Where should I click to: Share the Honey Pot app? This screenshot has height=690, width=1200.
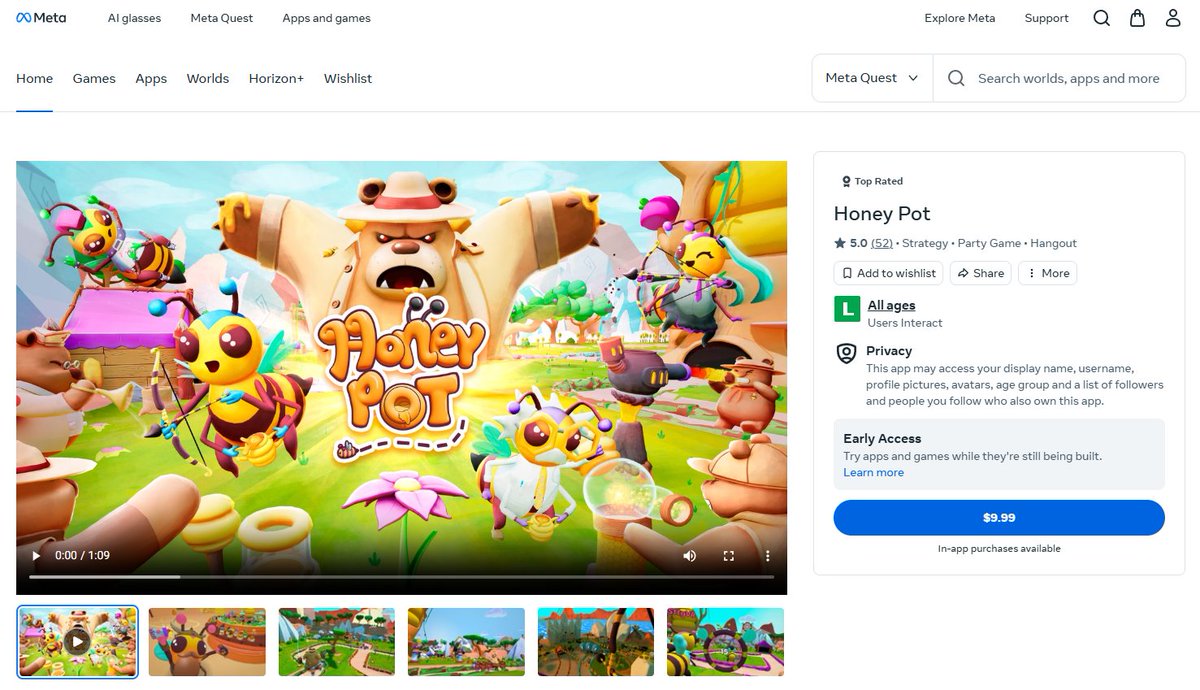coord(981,273)
